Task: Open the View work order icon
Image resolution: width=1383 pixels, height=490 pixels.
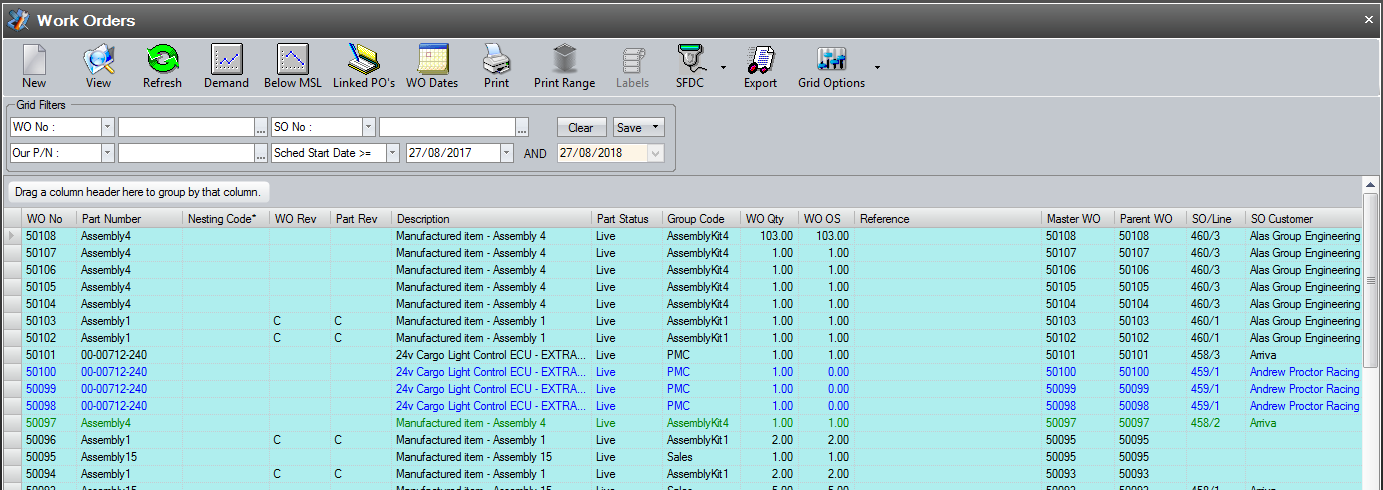Action: [98, 66]
